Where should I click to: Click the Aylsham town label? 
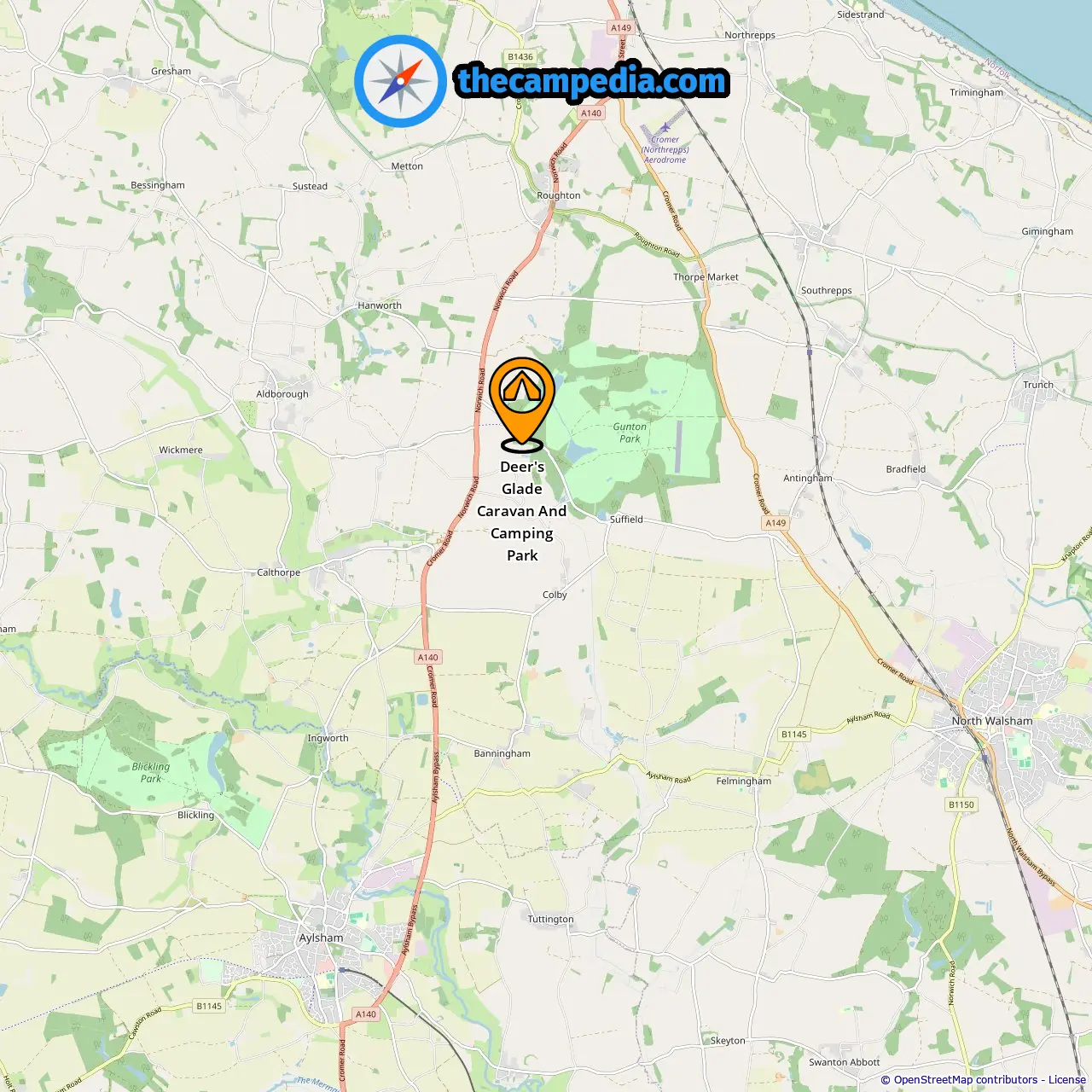321,938
